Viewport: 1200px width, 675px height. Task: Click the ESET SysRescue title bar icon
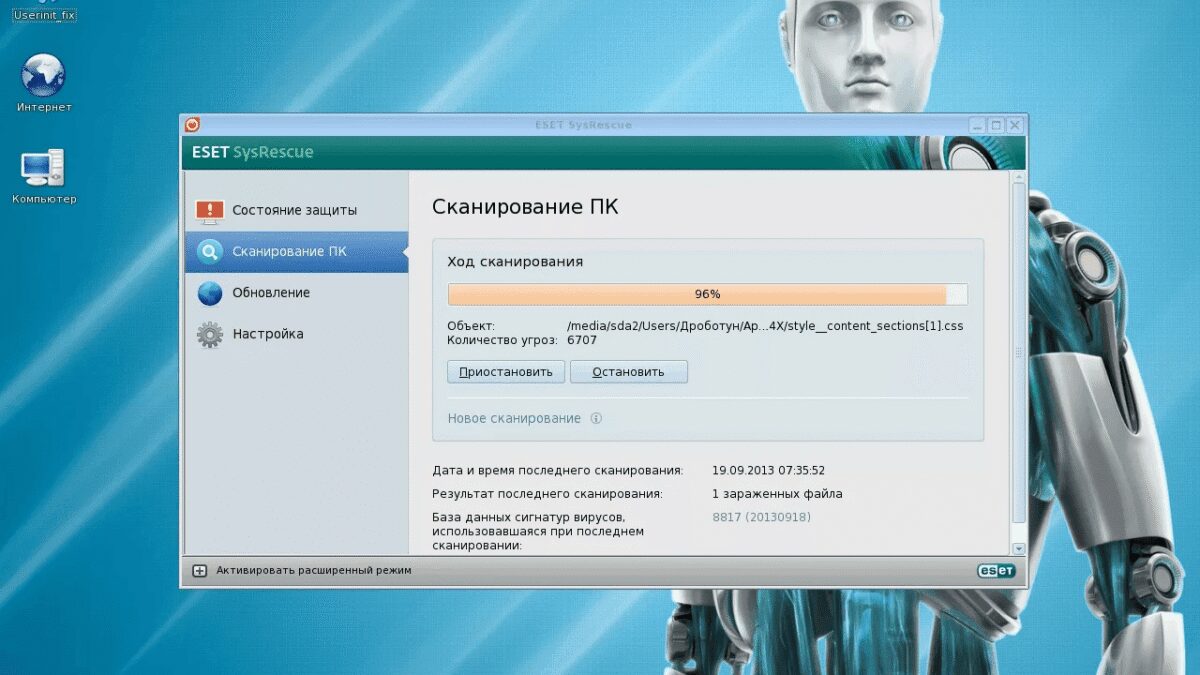pyautogui.click(x=191, y=124)
